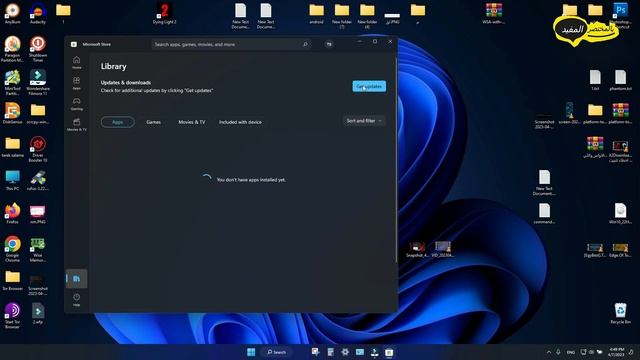Select the Included with device tab
This screenshot has height=360, width=640.
[240, 122]
